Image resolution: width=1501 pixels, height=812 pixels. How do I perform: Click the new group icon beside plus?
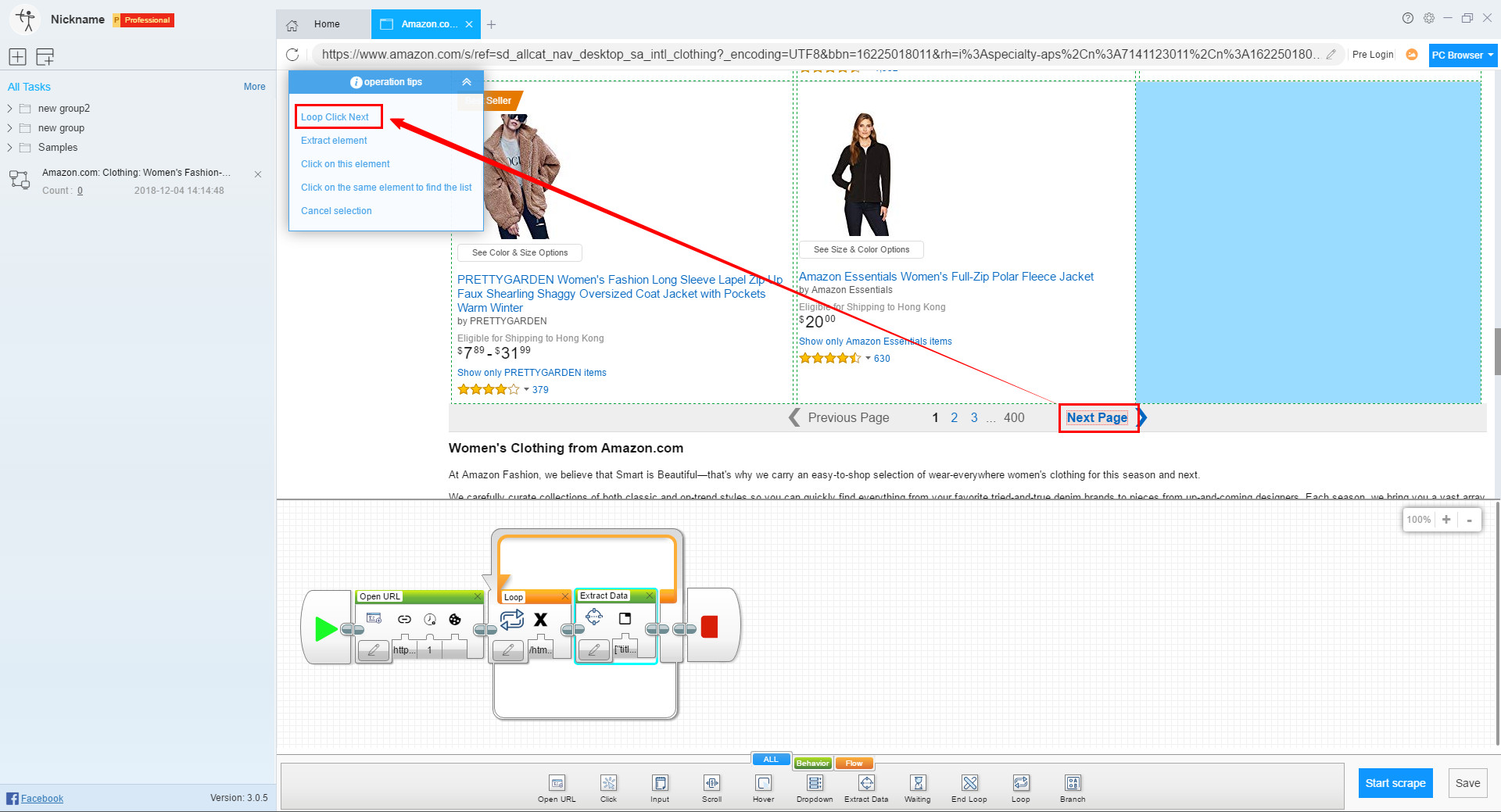coord(45,56)
